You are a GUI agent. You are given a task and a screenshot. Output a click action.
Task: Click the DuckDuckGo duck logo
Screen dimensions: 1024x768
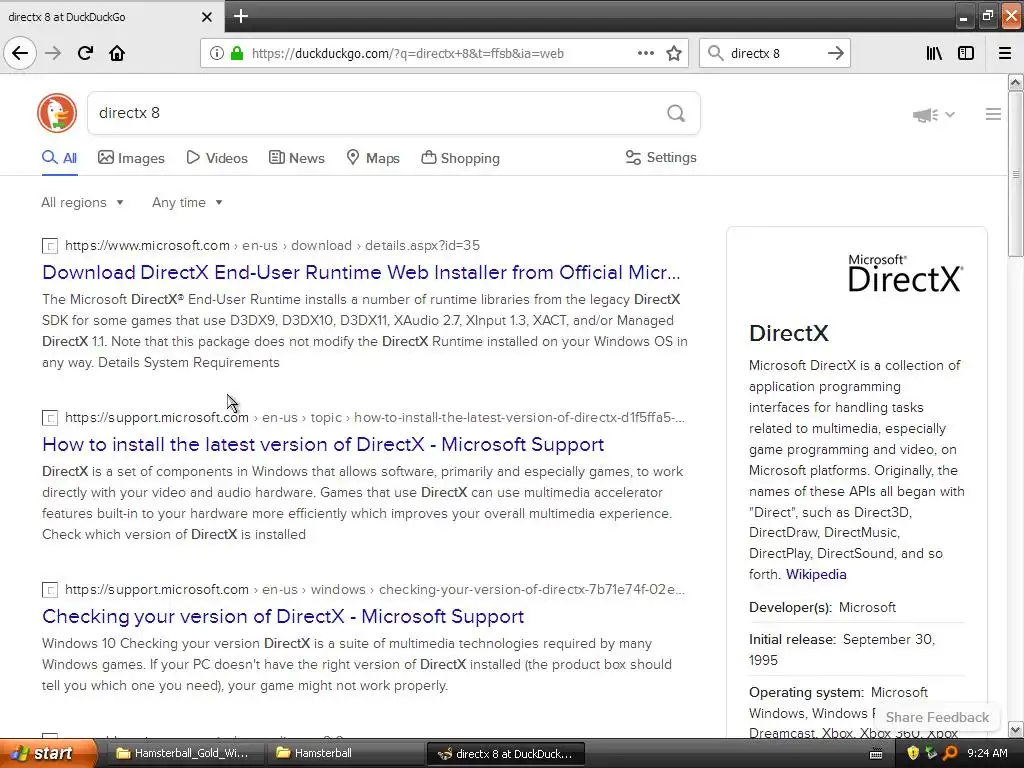point(57,112)
